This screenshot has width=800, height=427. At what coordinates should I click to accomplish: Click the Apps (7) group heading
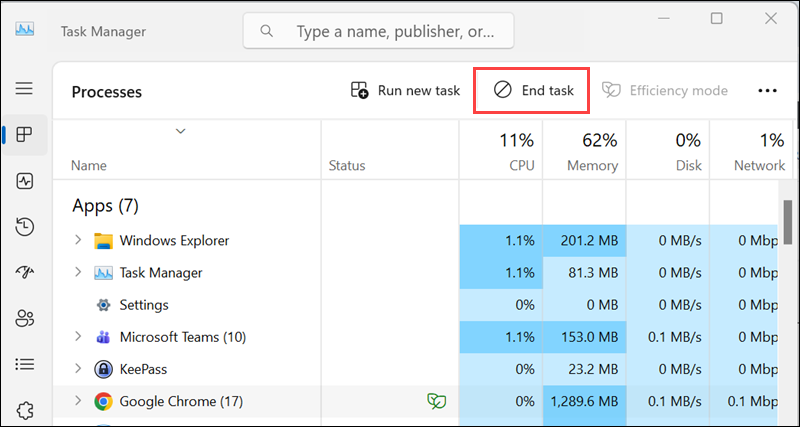click(105, 206)
